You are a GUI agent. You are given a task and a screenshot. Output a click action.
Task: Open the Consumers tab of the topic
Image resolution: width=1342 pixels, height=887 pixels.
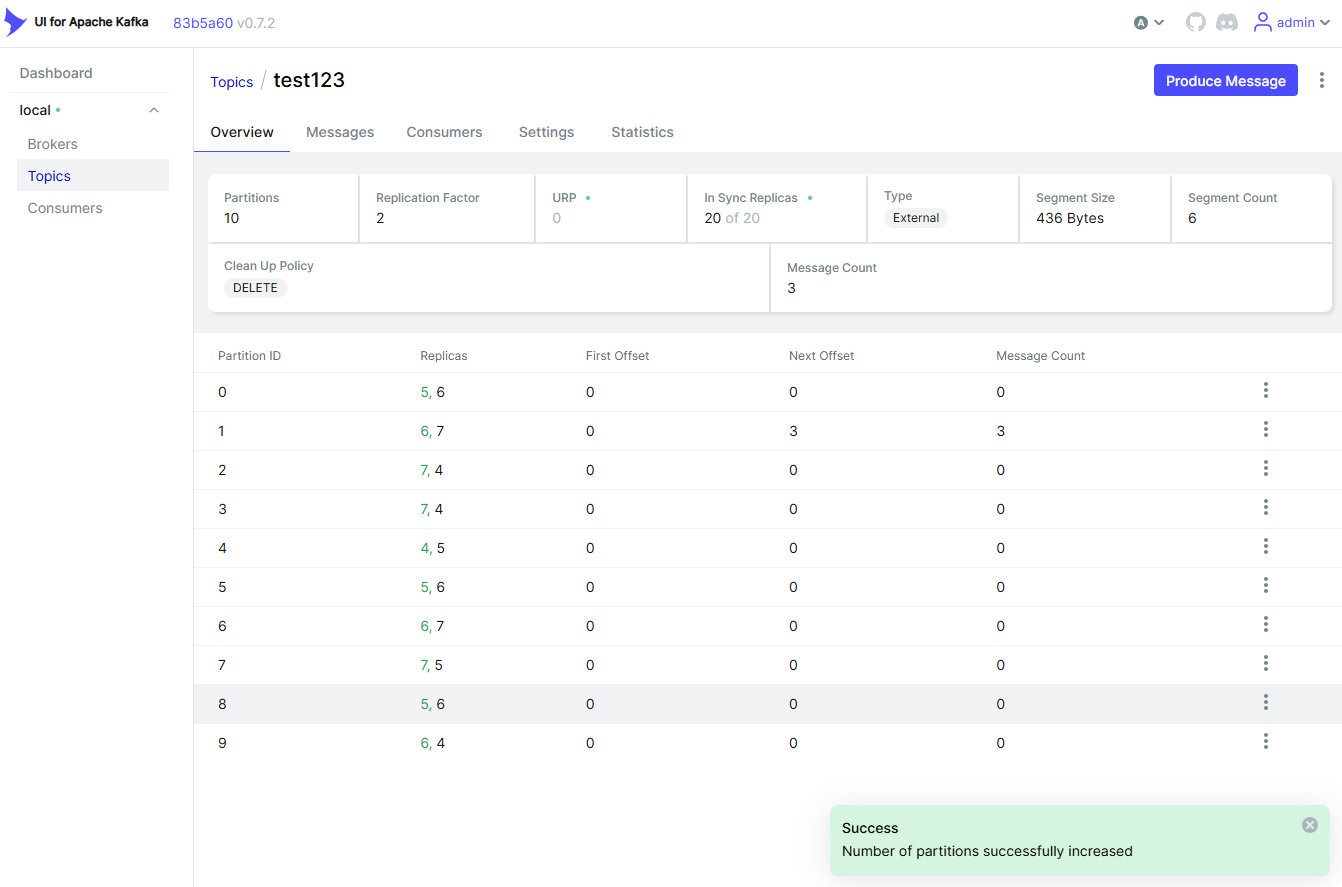(444, 132)
